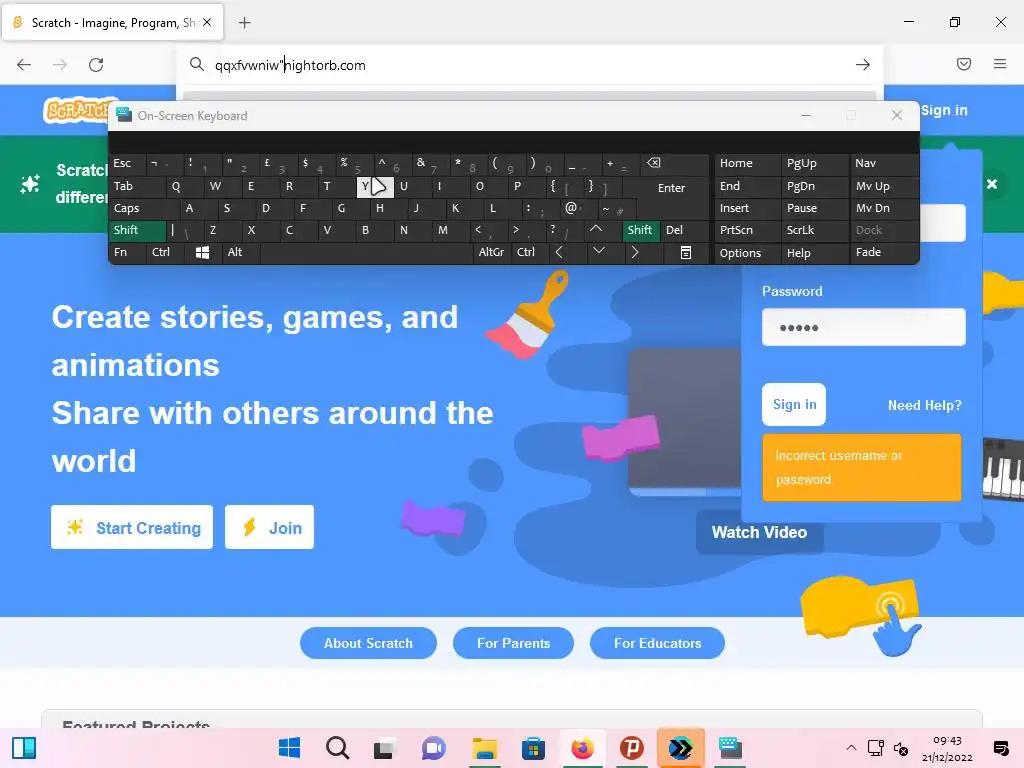Switch to Firefox in taskbar
Viewport: 1024px width, 768px height.
[582, 748]
